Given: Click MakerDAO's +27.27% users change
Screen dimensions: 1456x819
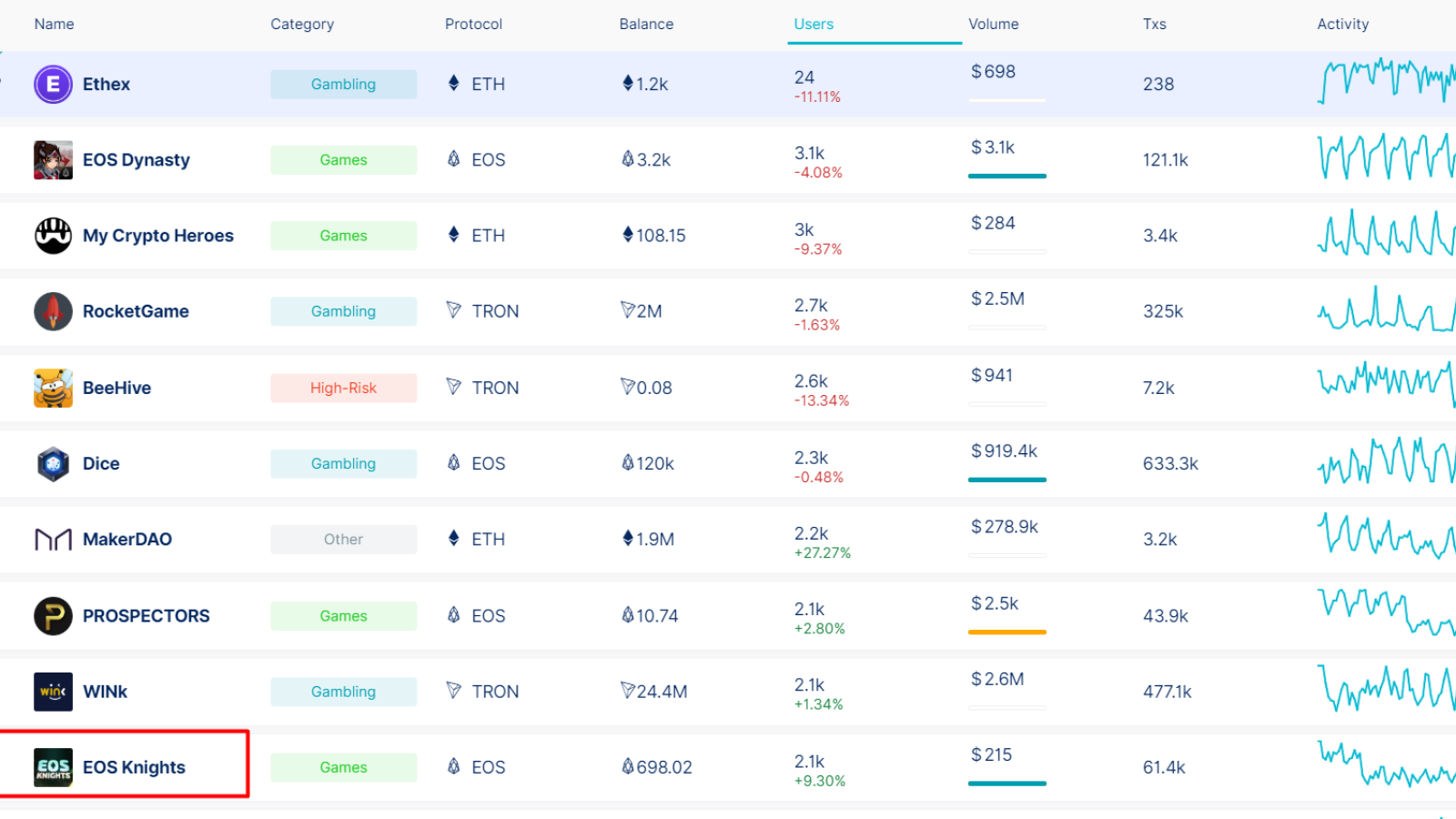Looking at the screenshot, I should click(x=823, y=553).
